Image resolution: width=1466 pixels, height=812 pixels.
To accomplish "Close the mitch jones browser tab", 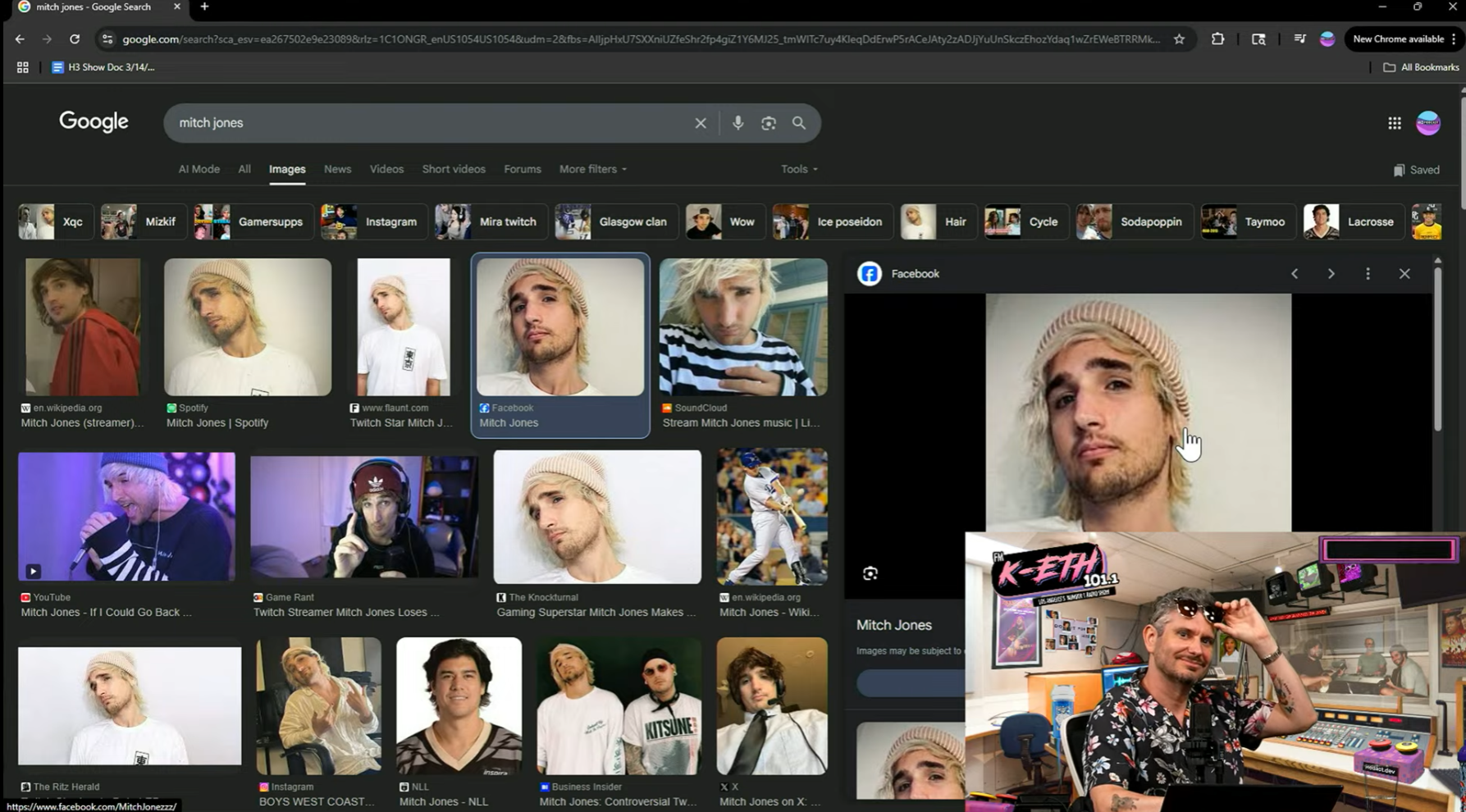I will coord(176,7).
